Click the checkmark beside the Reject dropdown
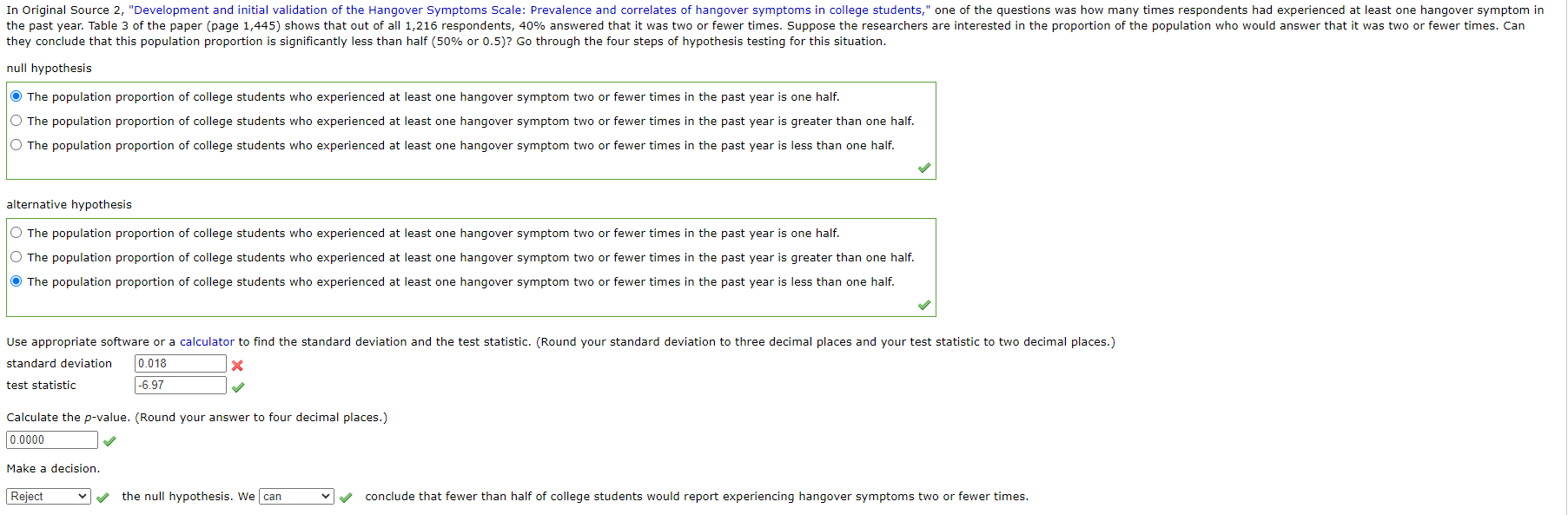The width and height of the screenshot is (1568, 515). 103,498
